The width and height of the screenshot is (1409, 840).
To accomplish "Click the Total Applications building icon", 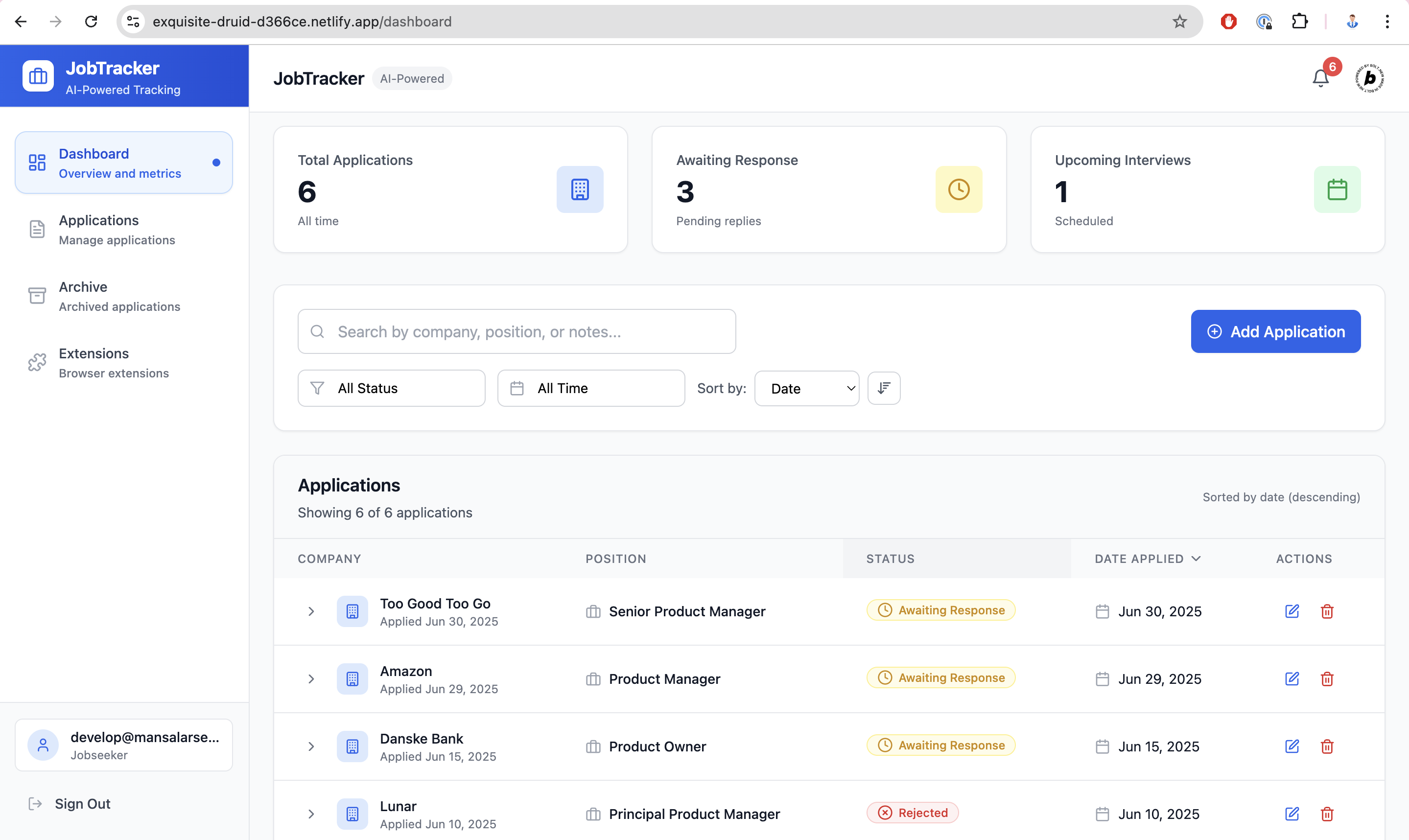I will [x=580, y=189].
